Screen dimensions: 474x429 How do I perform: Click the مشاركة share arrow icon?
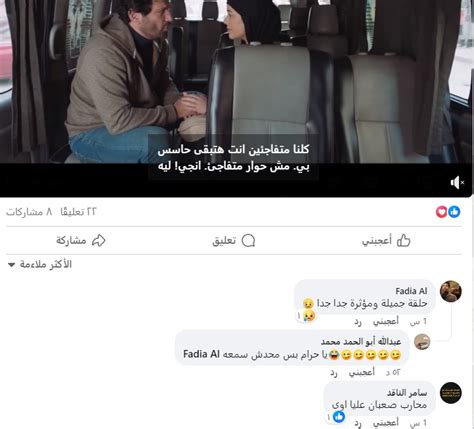click(99, 240)
